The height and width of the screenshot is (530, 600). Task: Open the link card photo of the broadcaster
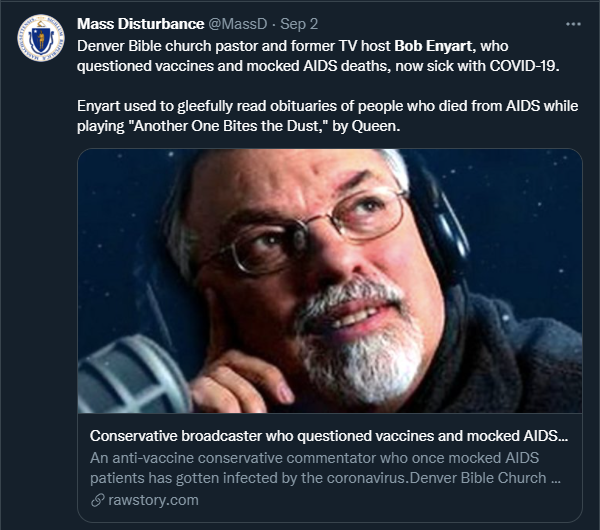click(x=329, y=283)
